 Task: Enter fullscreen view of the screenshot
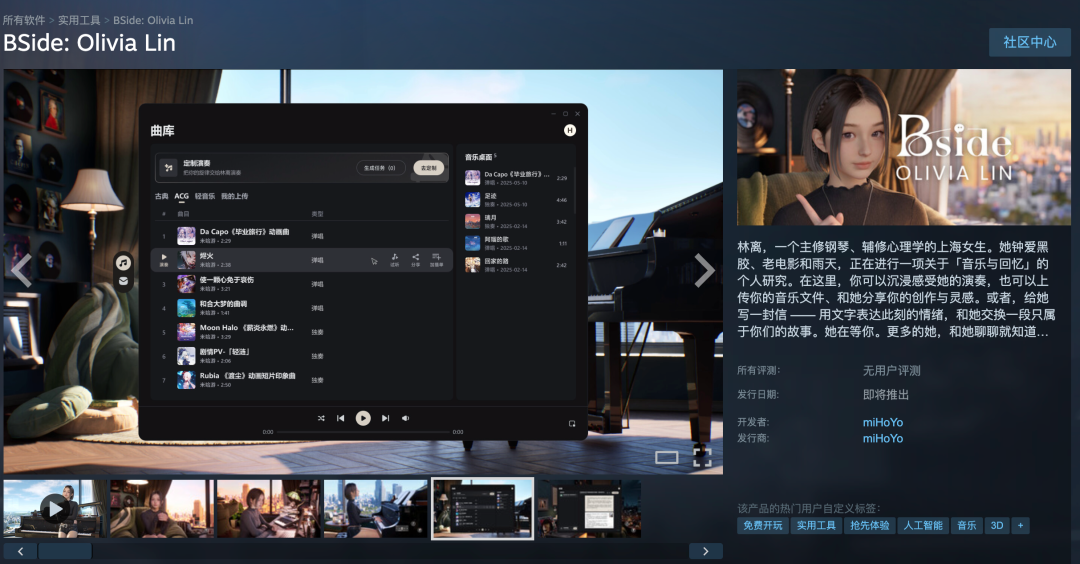click(702, 457)
